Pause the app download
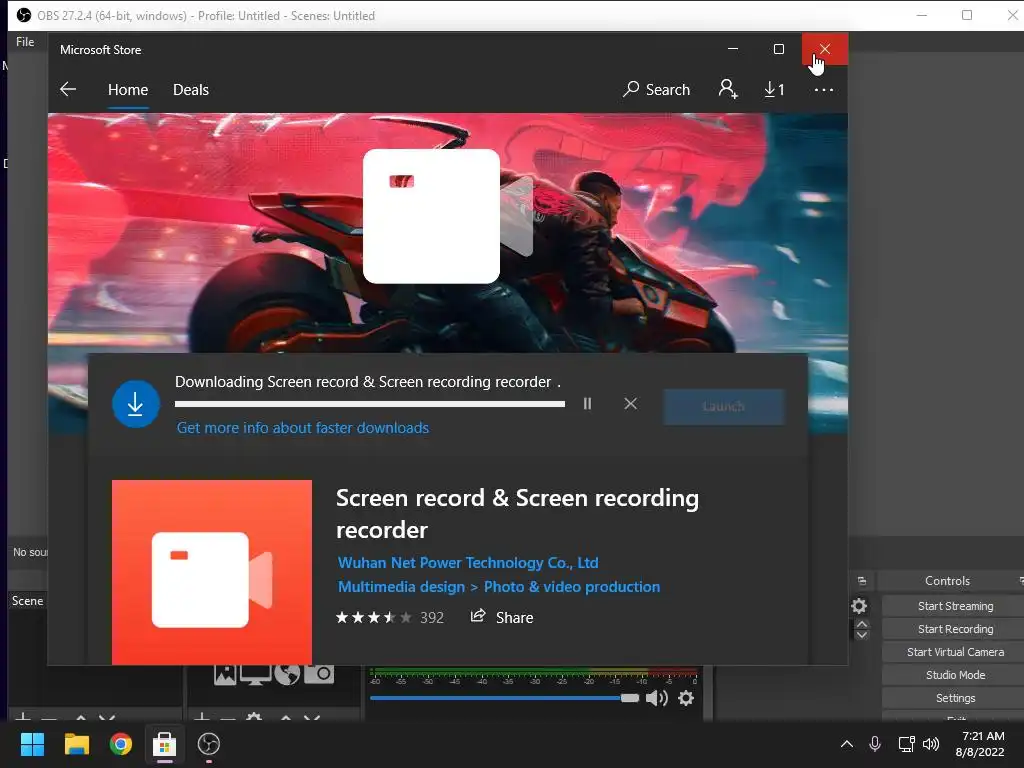Viewport: 1024px width, 768px height. click(587, 404)
